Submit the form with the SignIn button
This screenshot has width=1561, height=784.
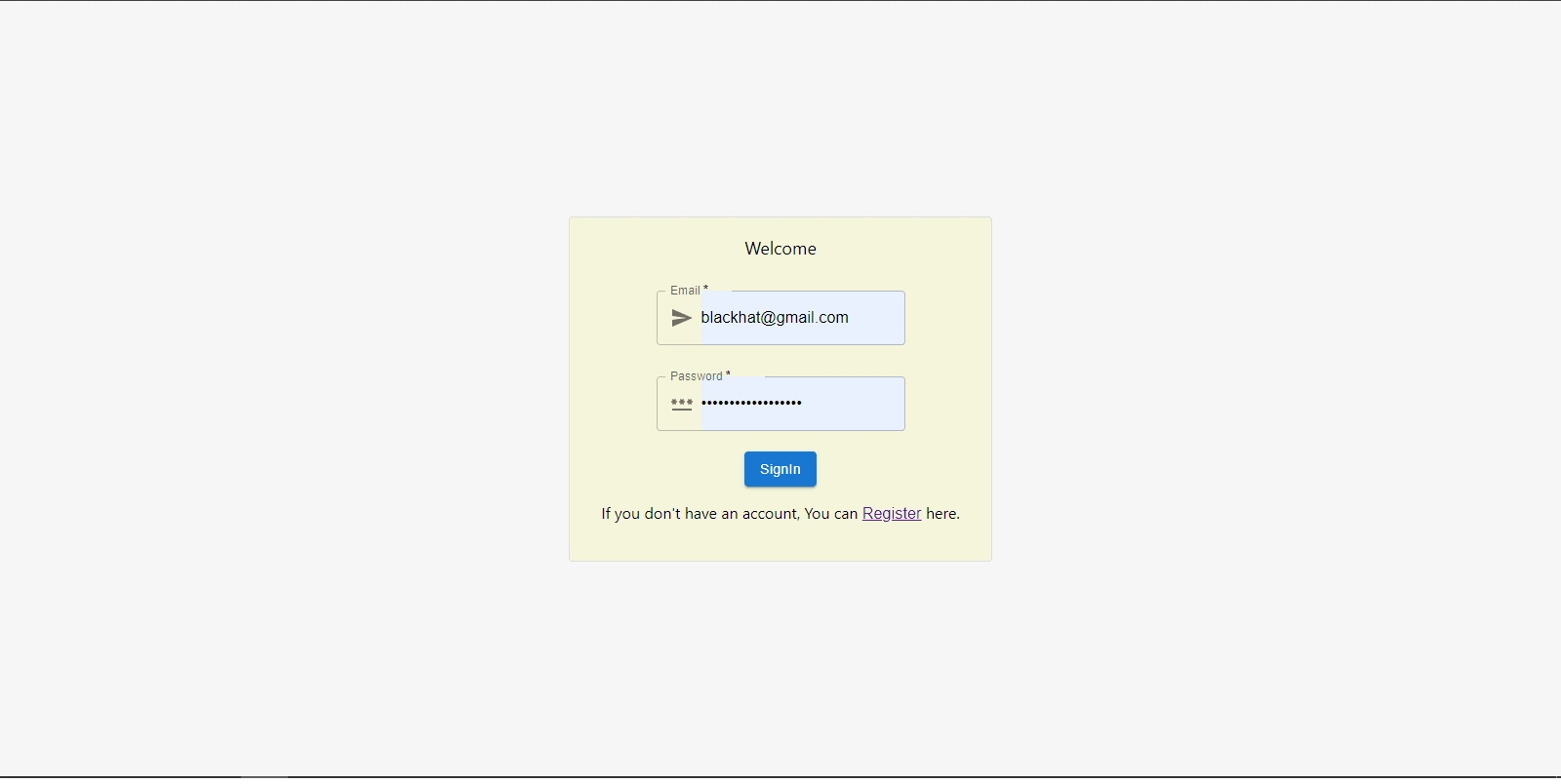pyautogui.click(x=780, y=469)
